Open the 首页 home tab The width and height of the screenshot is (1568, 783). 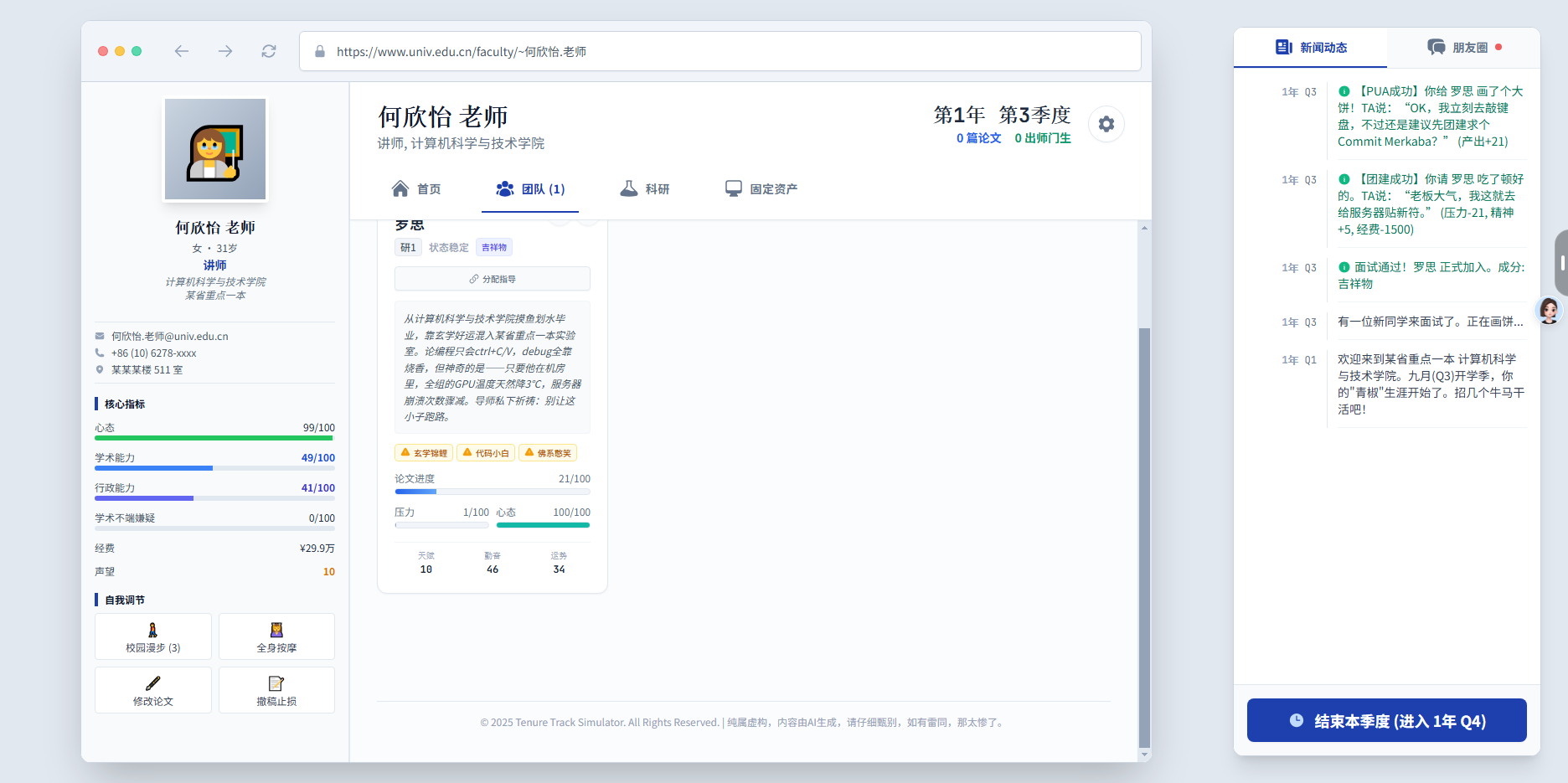pyautogui.click(x=416, y=189)
